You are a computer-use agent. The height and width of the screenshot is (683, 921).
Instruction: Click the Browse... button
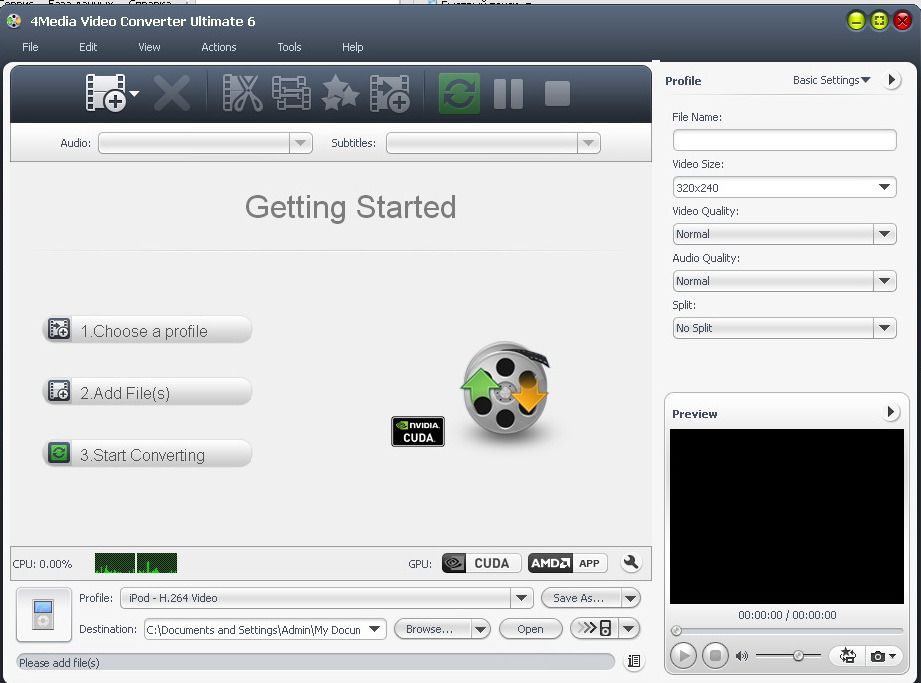coord(430,629)
